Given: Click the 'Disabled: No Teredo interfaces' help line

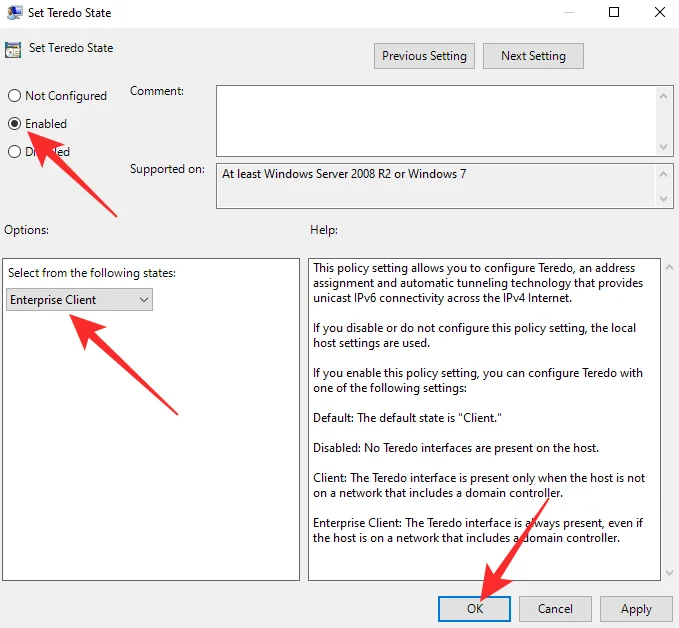Looking at the screenshot, I should click(x=456, y=448).
